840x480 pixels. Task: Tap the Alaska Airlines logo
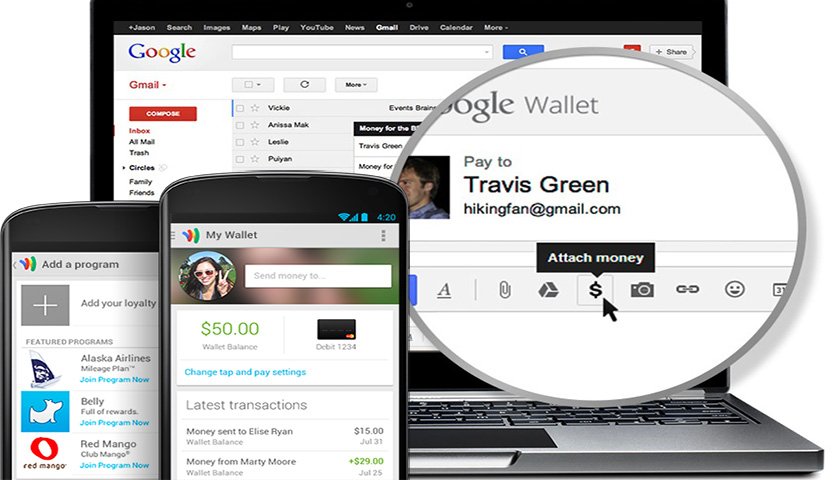click(44, 369)
